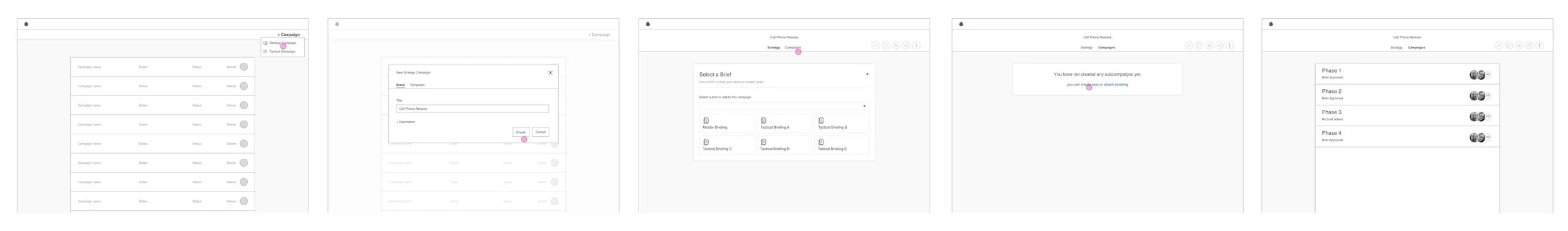Click the document icon on the Tactical Briefing A card
Screen dimensions: 1568x231
763,121
